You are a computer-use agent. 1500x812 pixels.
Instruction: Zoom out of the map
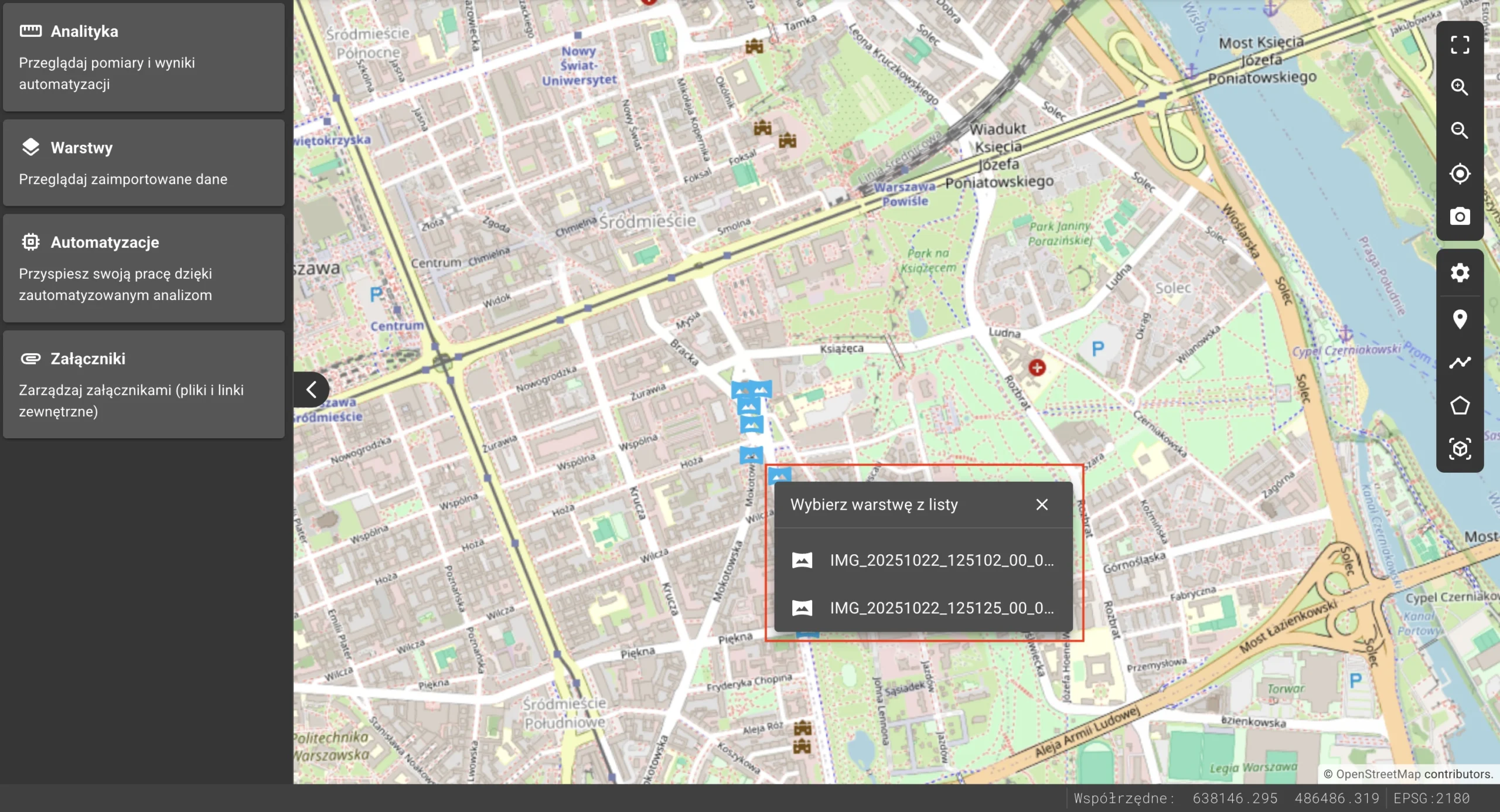[x=1460, y=130]
